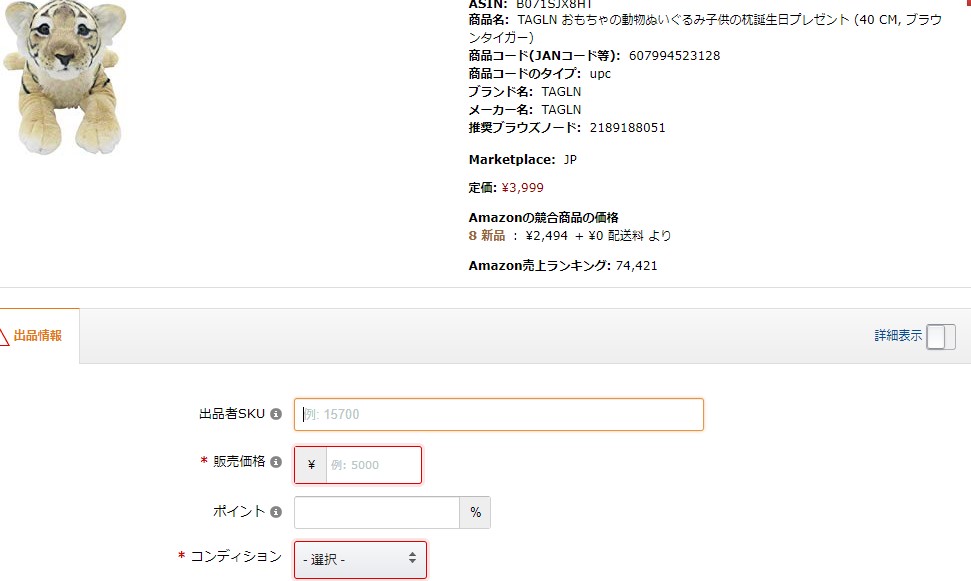Click the コンディション field label
Image resolution: width=971 pixels, height=581 pixels.
pyautogui.click(x=236, y=556)
